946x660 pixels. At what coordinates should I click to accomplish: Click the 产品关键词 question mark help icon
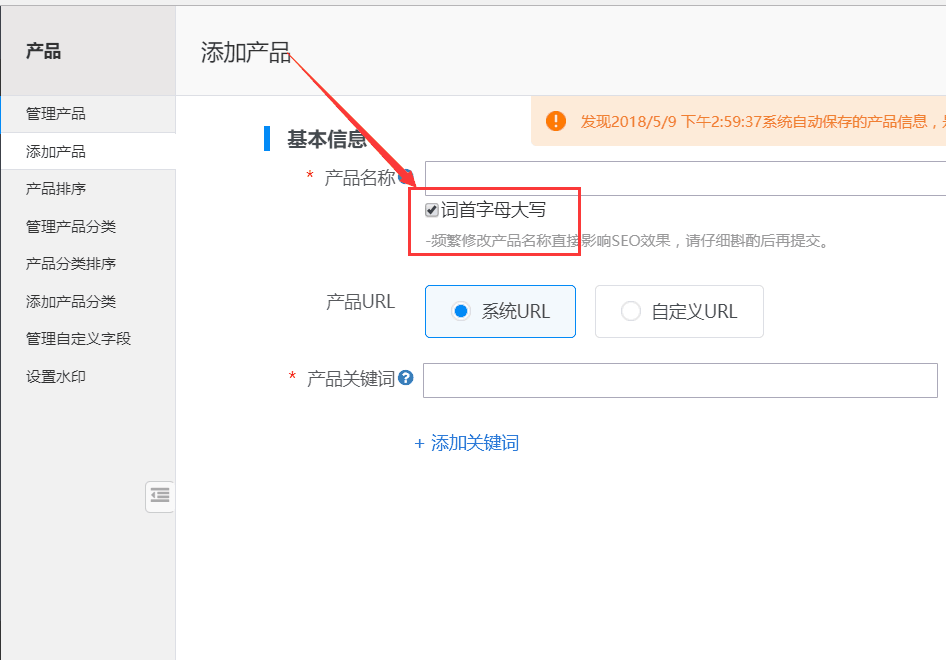click(407, 379)
